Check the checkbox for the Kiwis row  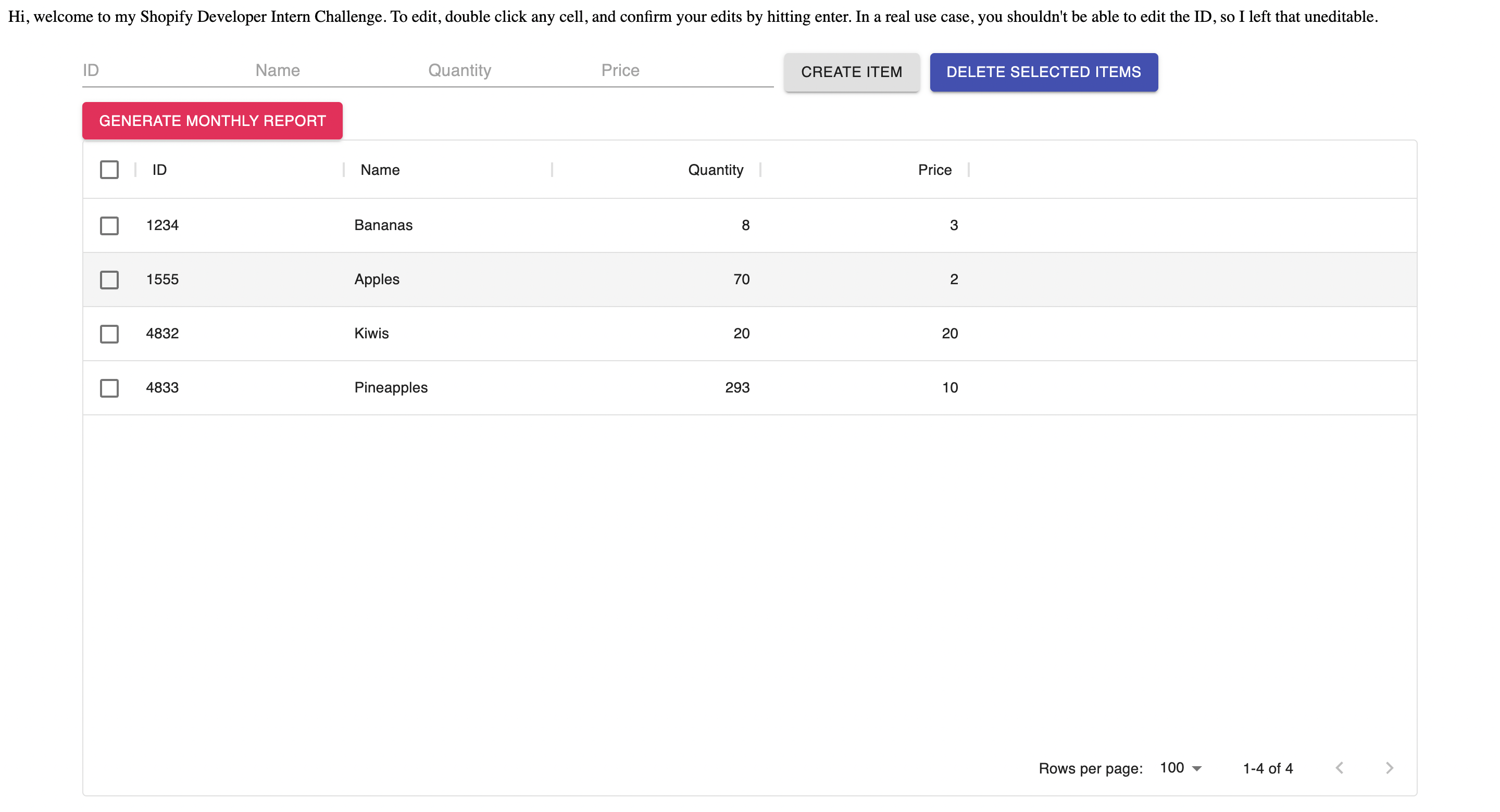109,334
